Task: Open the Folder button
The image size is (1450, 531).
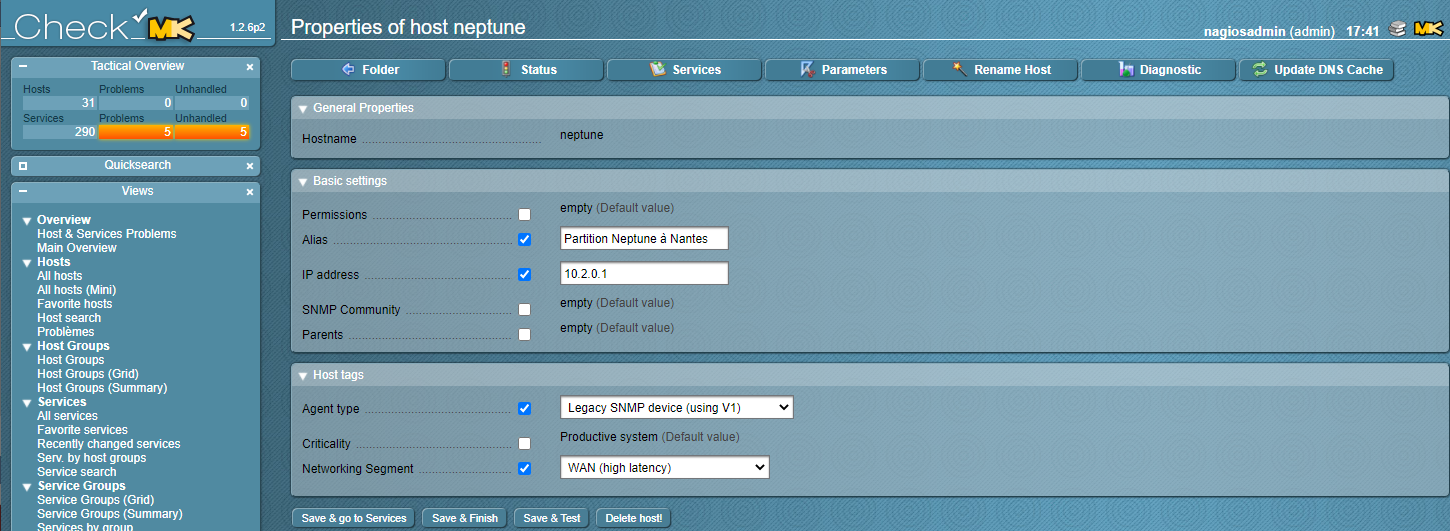Action: pos(368,70)
